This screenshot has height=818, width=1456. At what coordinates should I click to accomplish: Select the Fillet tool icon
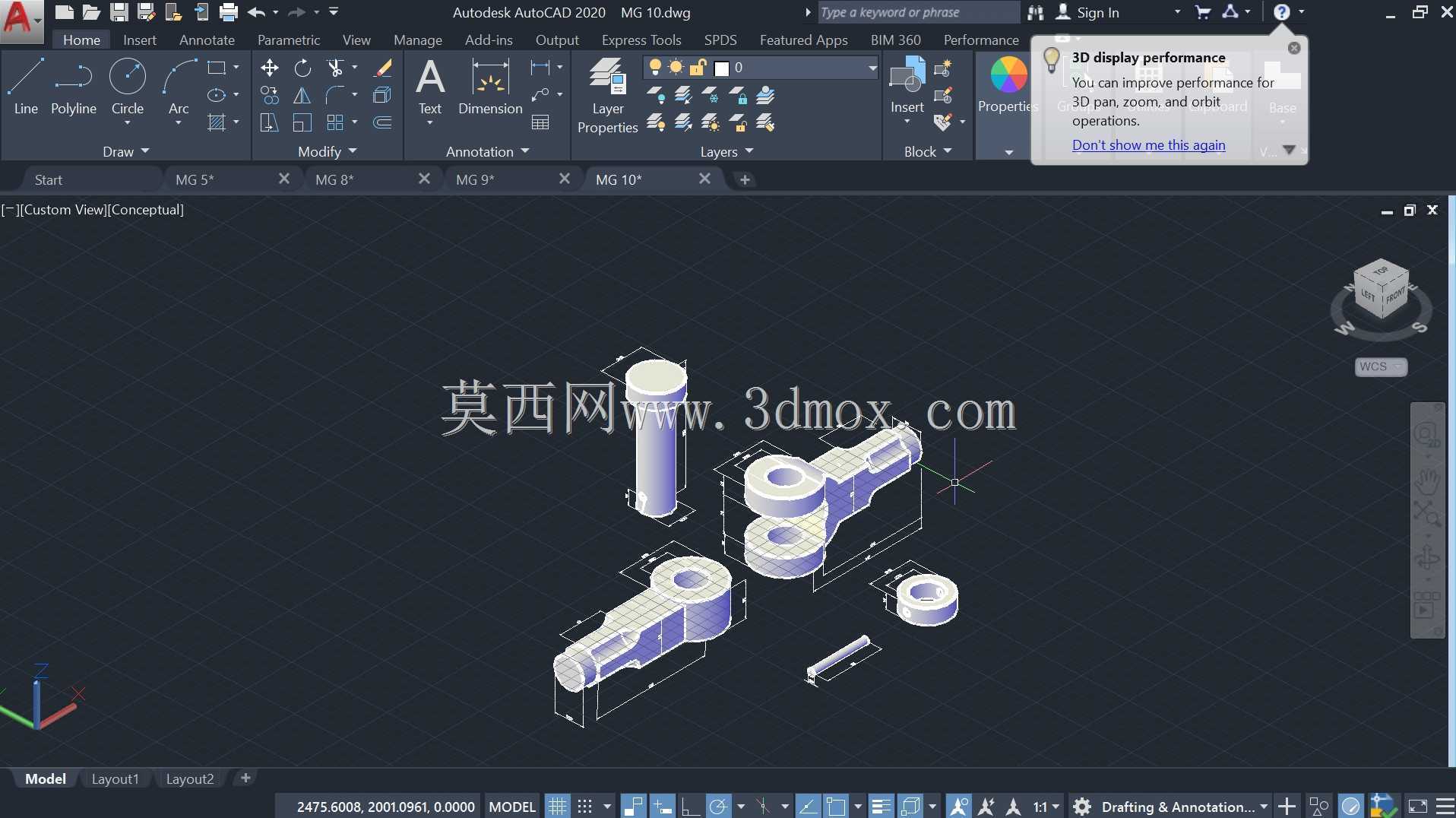click(x=335, y=95)
